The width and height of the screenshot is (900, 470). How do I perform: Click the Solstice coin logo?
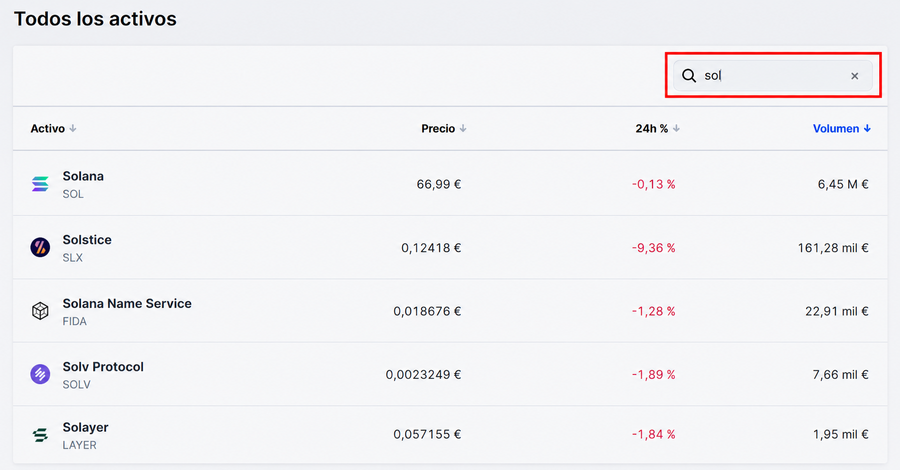(x=40, y=247)
